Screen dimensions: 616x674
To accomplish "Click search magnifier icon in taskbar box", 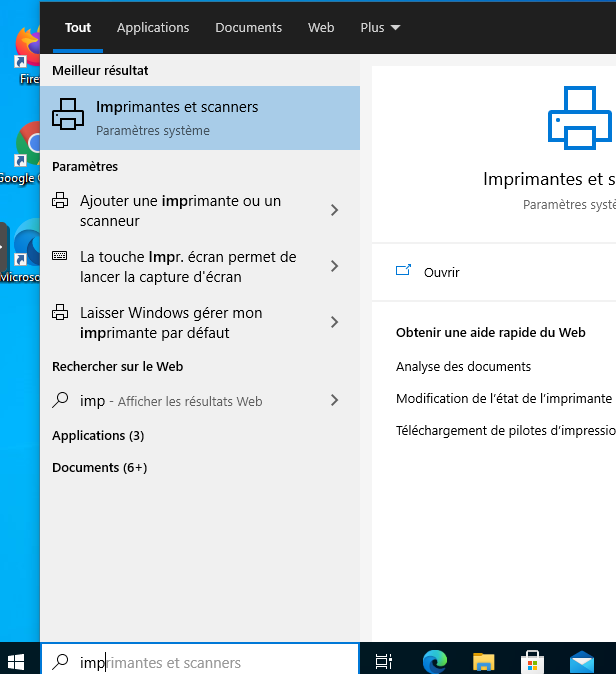I will (60, 662).
